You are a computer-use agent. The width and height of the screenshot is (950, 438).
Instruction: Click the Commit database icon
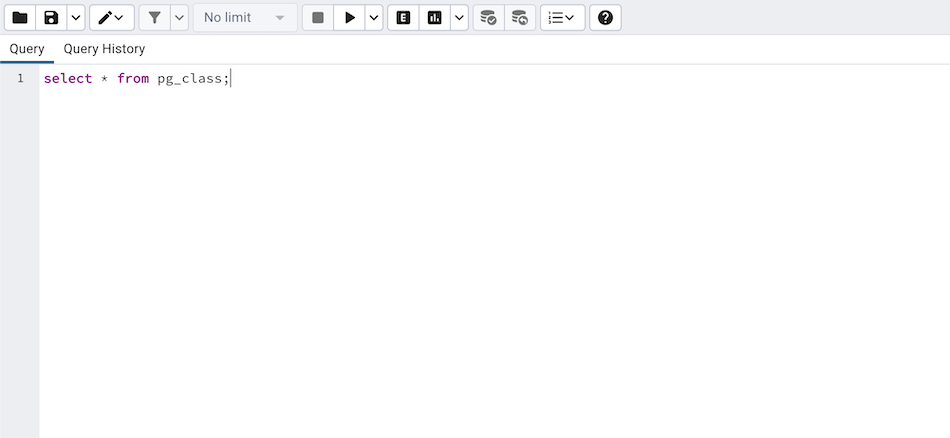tap(488, 18)
